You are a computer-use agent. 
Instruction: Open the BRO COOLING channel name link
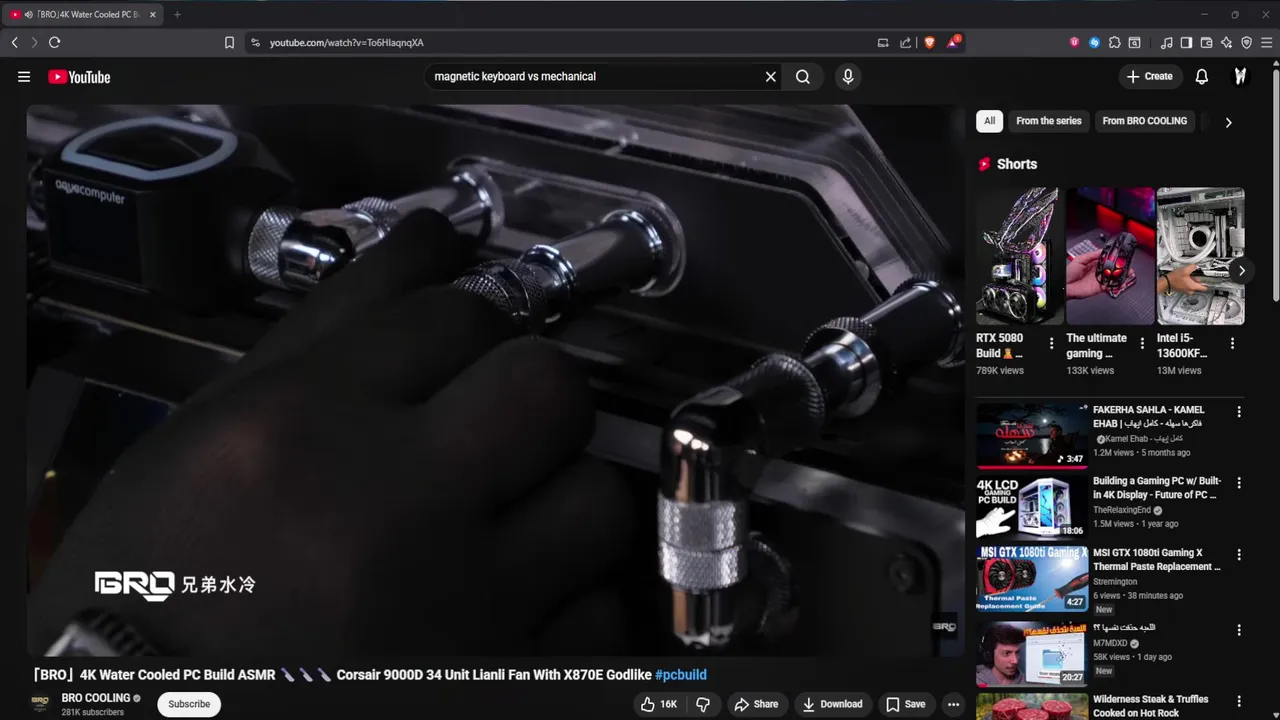(96, 698)
